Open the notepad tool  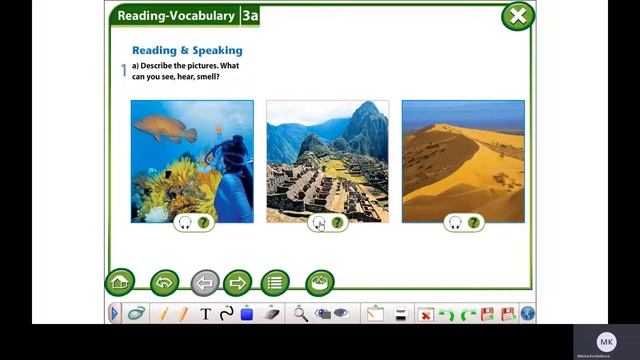375,313
